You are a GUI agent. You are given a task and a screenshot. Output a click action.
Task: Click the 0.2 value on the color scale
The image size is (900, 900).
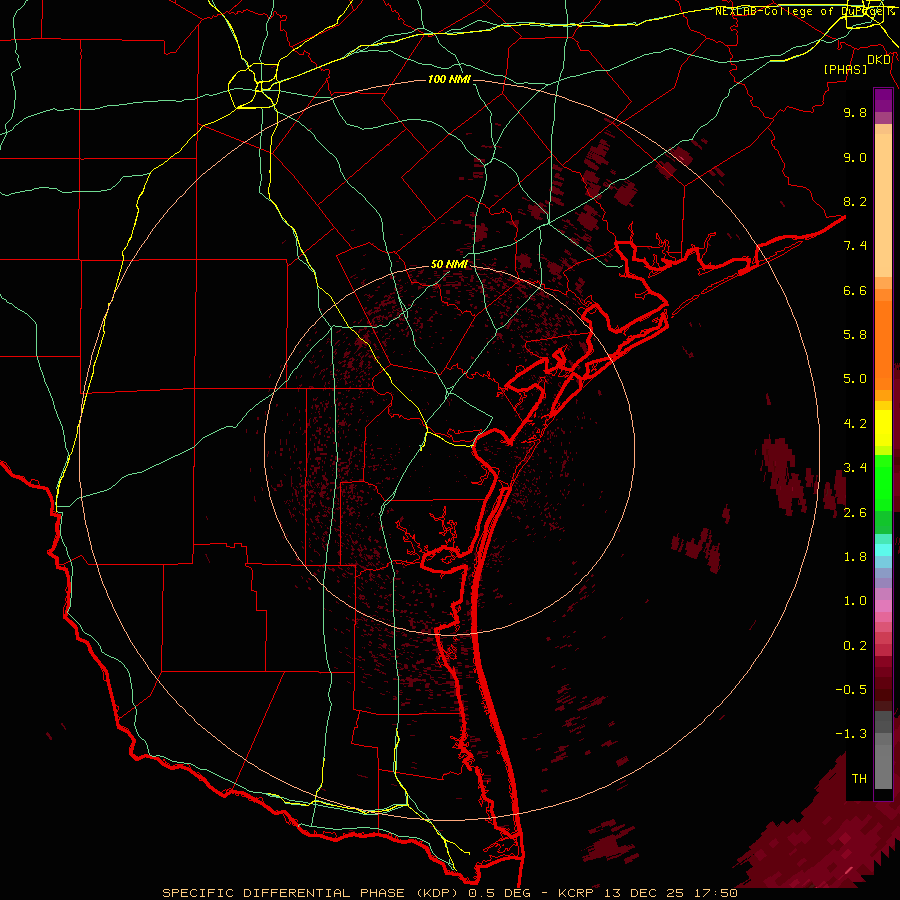[x=855, y=646]
